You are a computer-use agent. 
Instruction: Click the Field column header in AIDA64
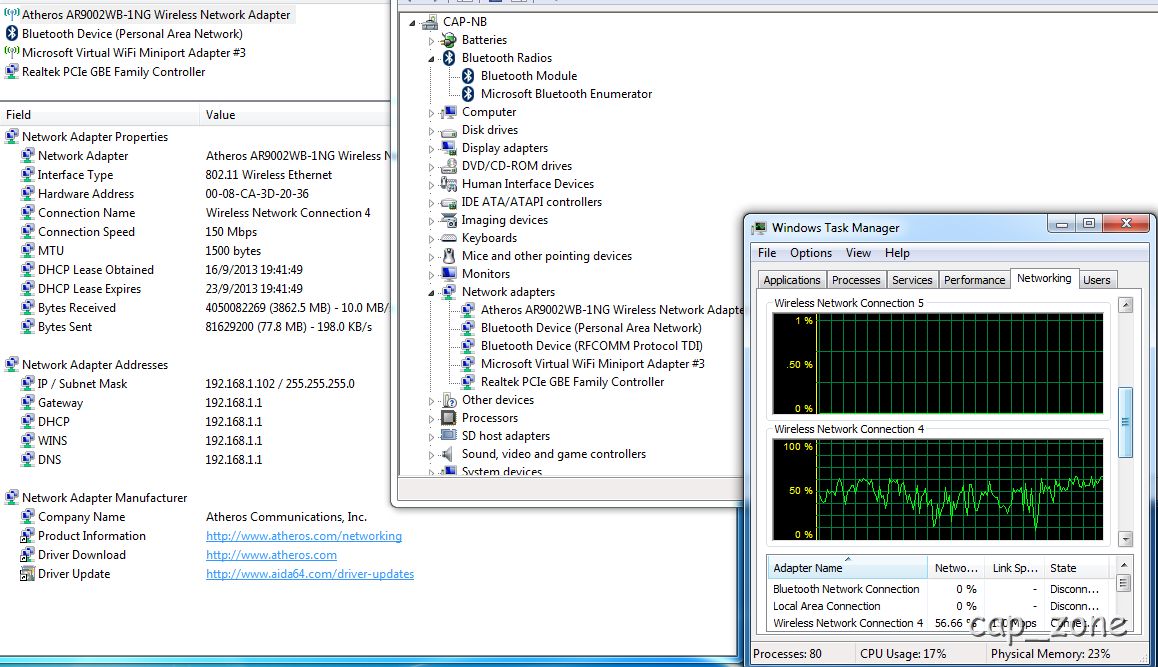pos(100,114)
